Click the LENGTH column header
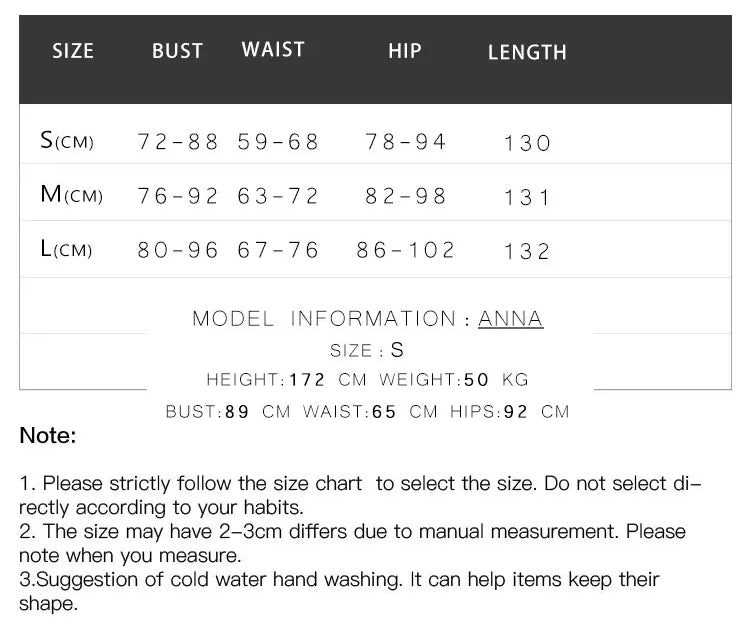 (x=527, y=52)
